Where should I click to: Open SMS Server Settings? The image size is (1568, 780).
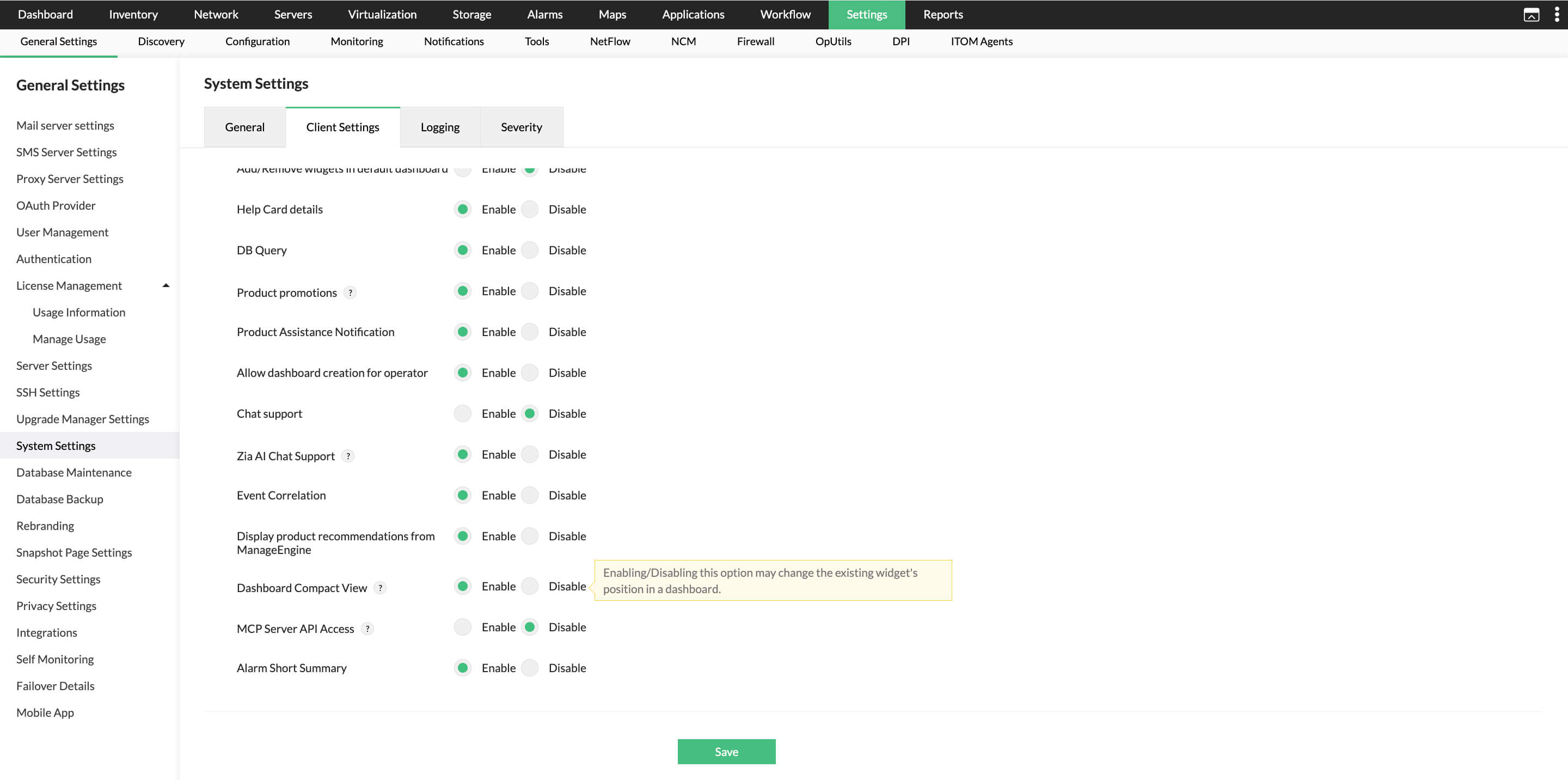click(66, 152)
